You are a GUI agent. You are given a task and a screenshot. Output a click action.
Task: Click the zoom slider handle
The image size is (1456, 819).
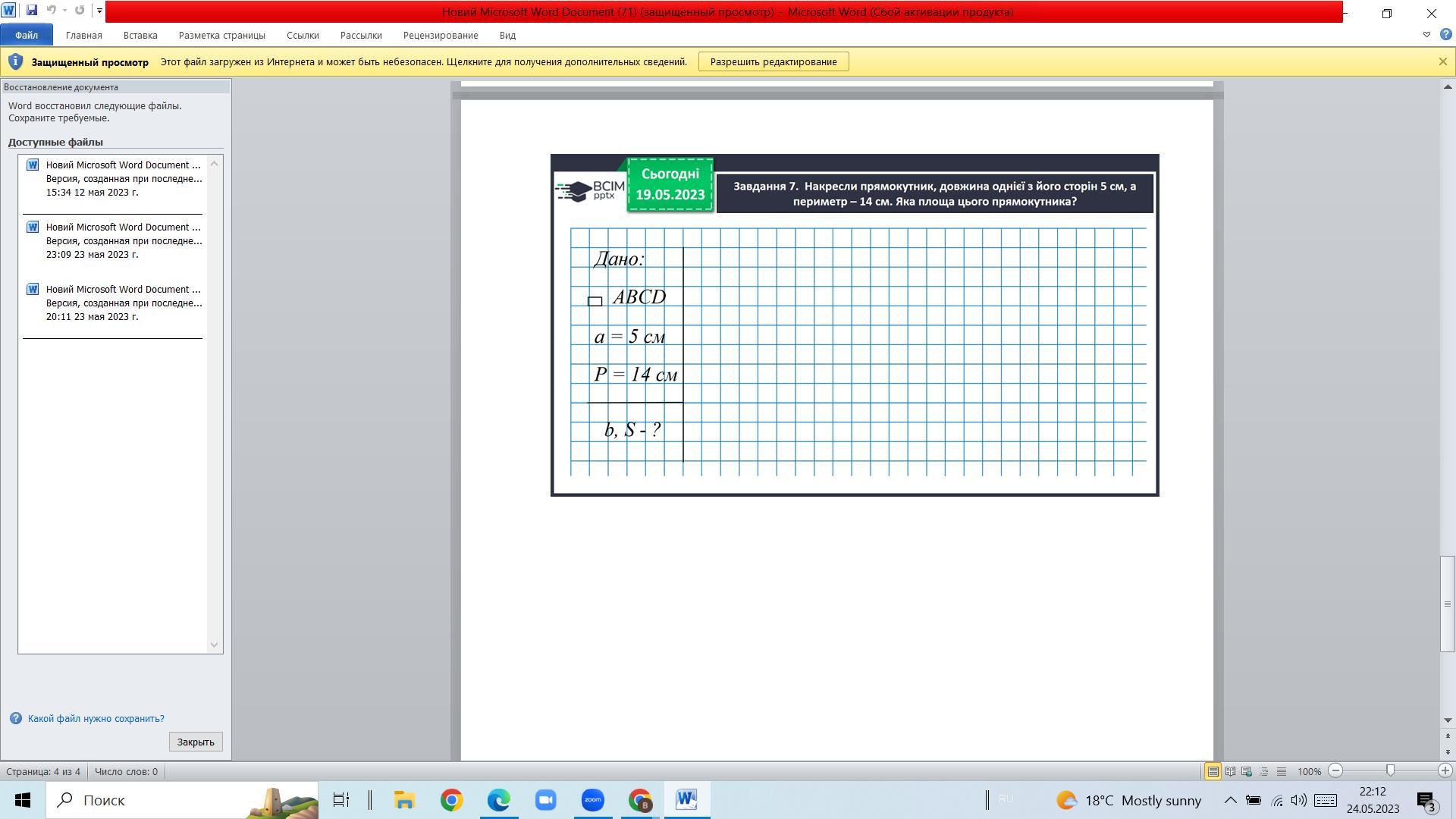coord(1390,770)
